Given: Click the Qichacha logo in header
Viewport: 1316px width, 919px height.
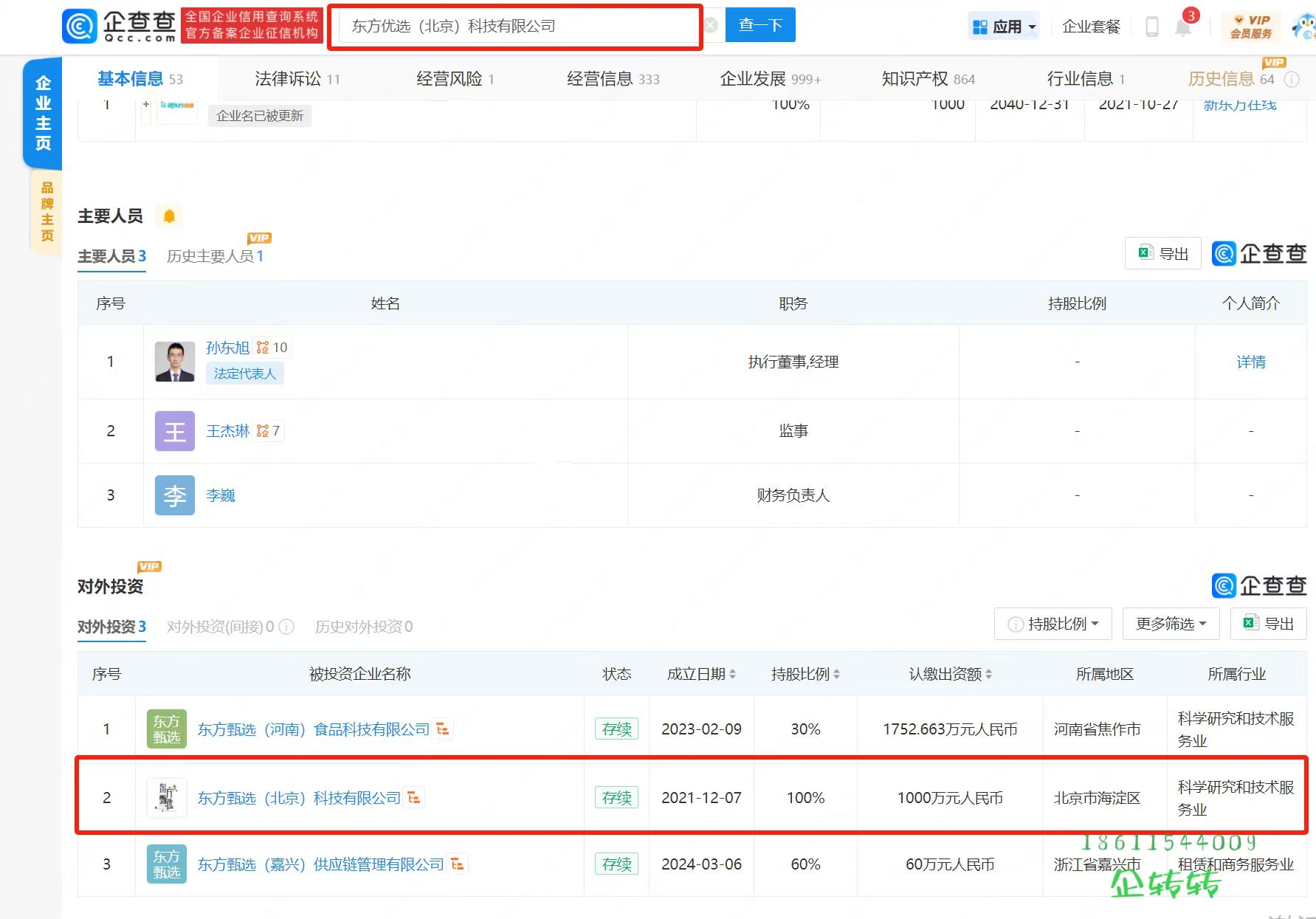Looking at the screenshot, I should pyautogui.click(x=119, y=27).
